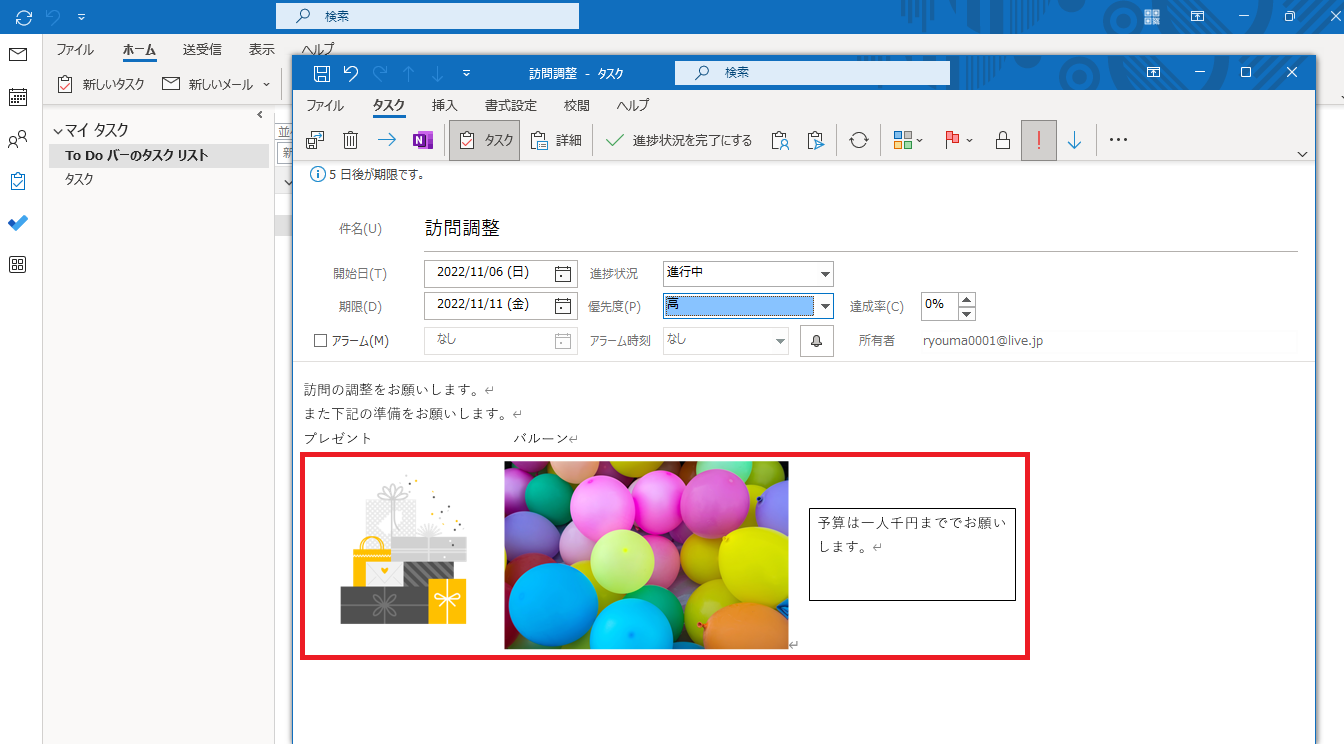
Task: Click the Recurrence circular arrows icon
Action: (x=858, y=141)
